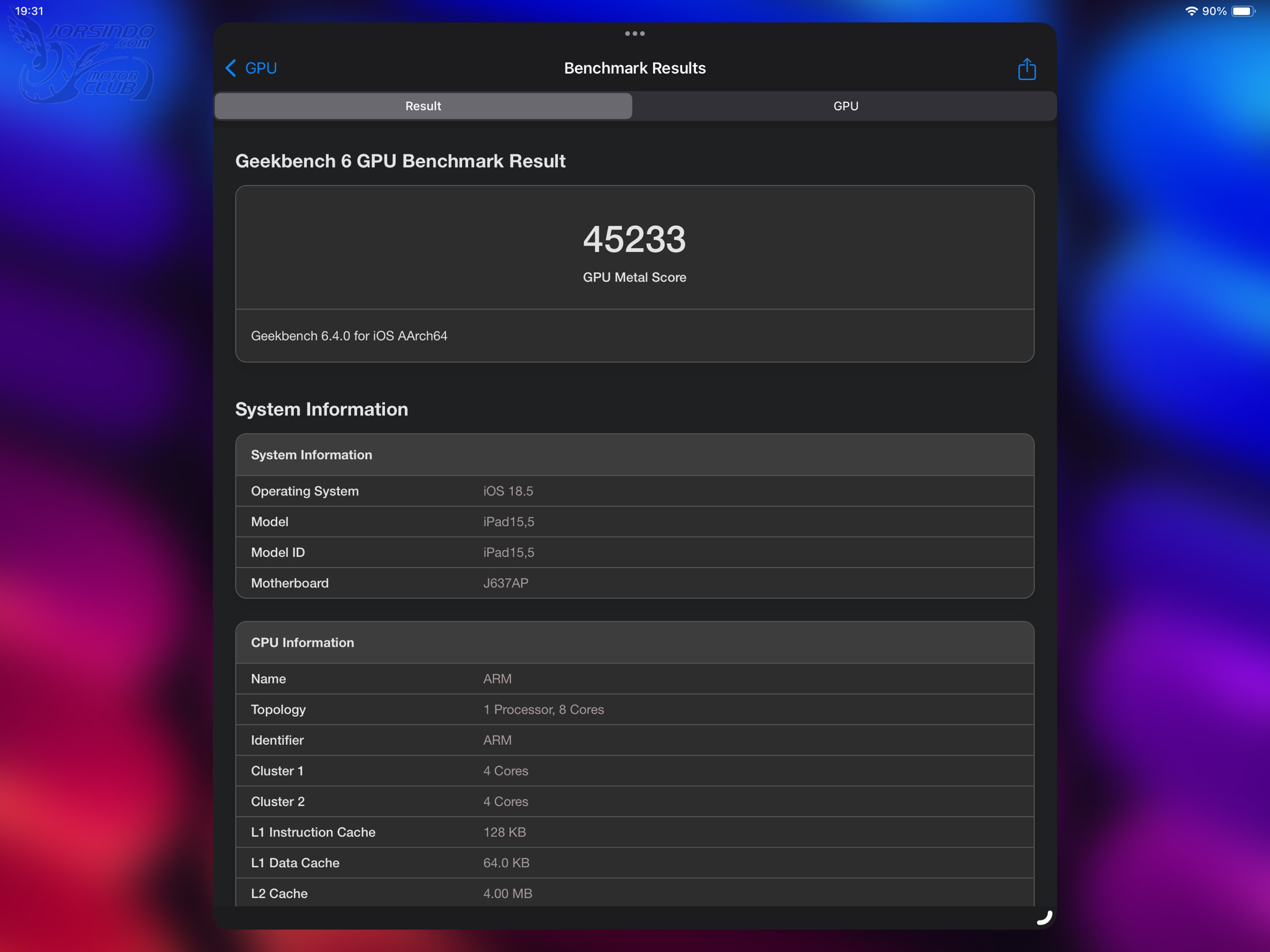Tap the 90% battery percentage text

[1214, 11]
